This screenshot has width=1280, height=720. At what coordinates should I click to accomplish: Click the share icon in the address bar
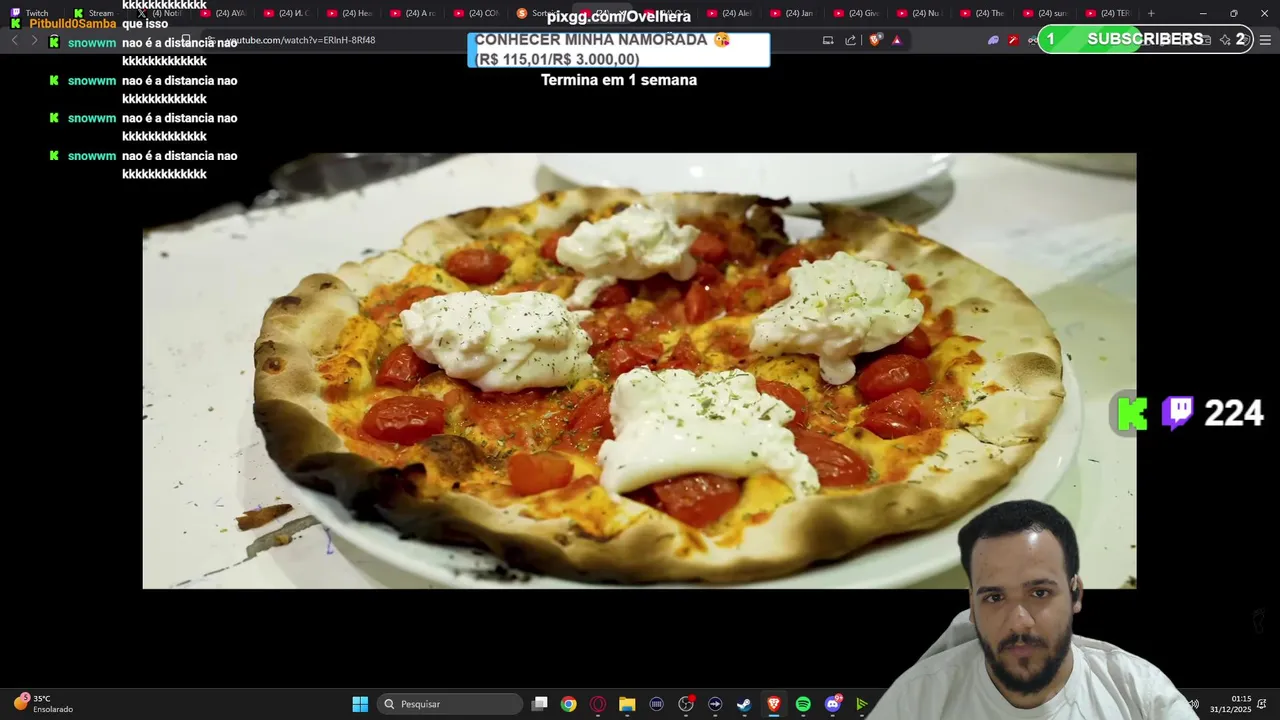tap(850, 40)
